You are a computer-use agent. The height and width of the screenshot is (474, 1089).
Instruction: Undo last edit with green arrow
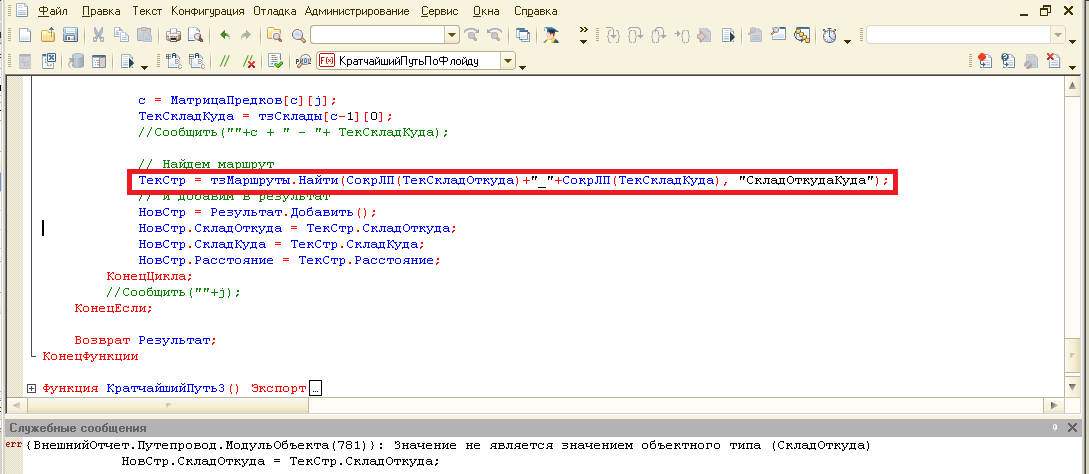click(224, 35)
